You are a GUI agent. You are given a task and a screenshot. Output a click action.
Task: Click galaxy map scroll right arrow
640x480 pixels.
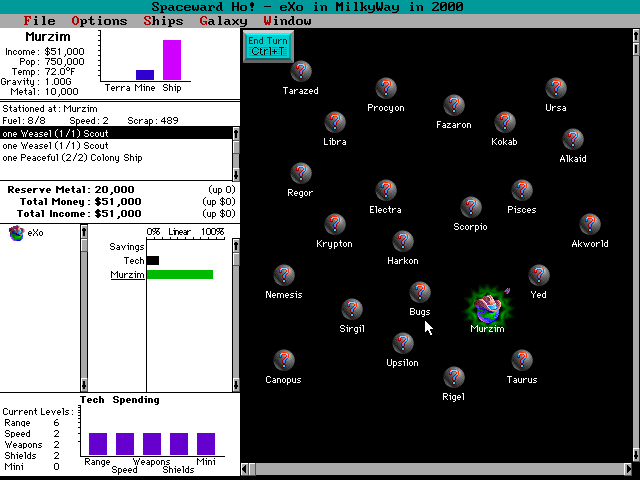pyautogui.click(x=628, y=469)
